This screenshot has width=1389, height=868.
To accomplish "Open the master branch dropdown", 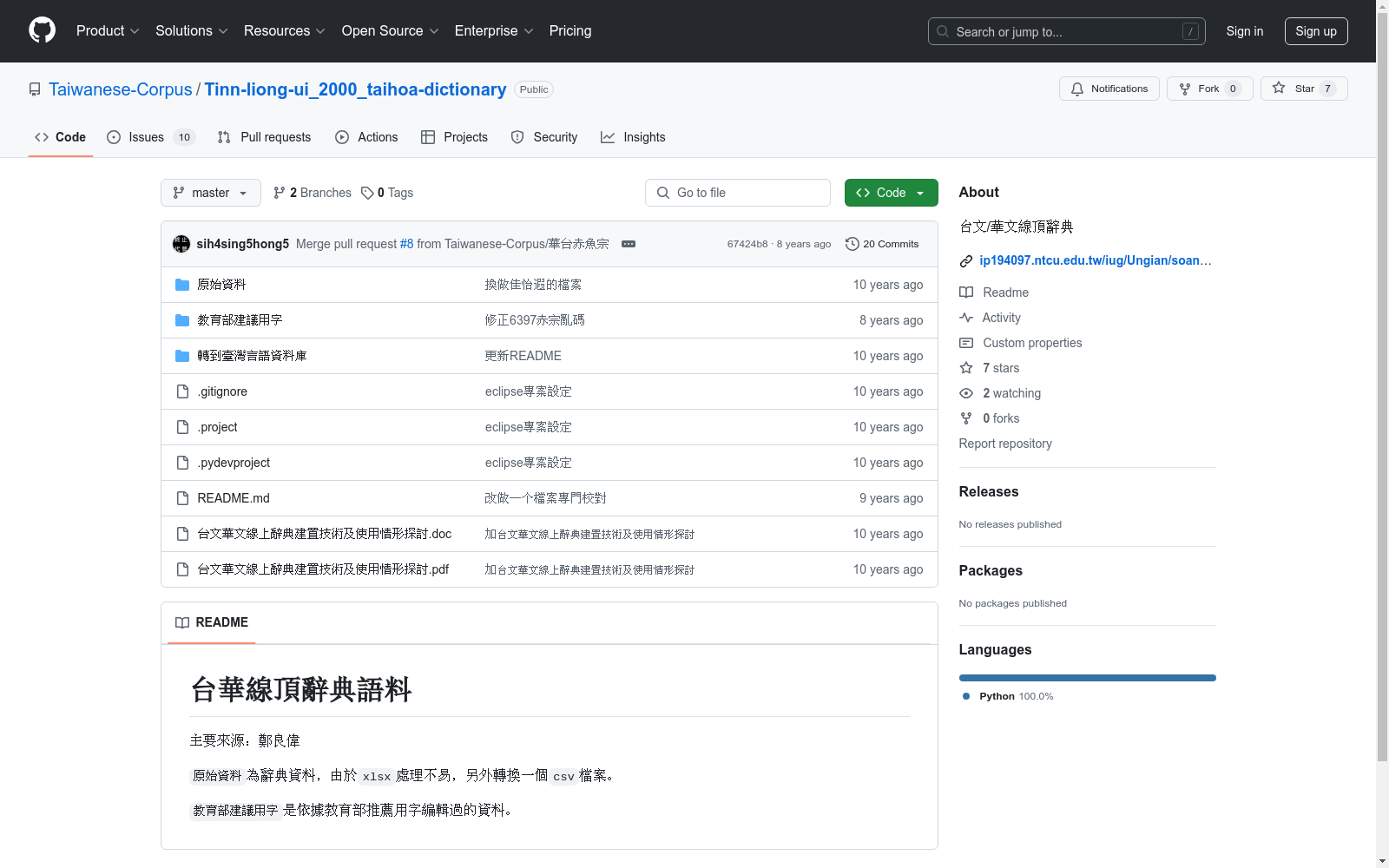I will pyautogui.click(x=211, y=193).
